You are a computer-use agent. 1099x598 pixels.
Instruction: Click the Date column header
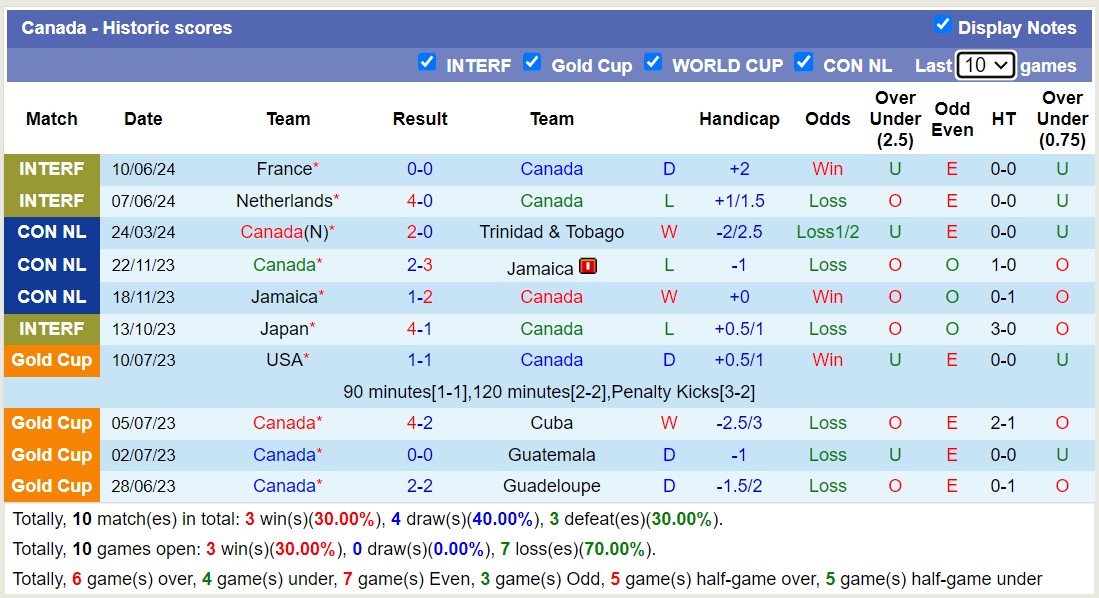[143, 118]
